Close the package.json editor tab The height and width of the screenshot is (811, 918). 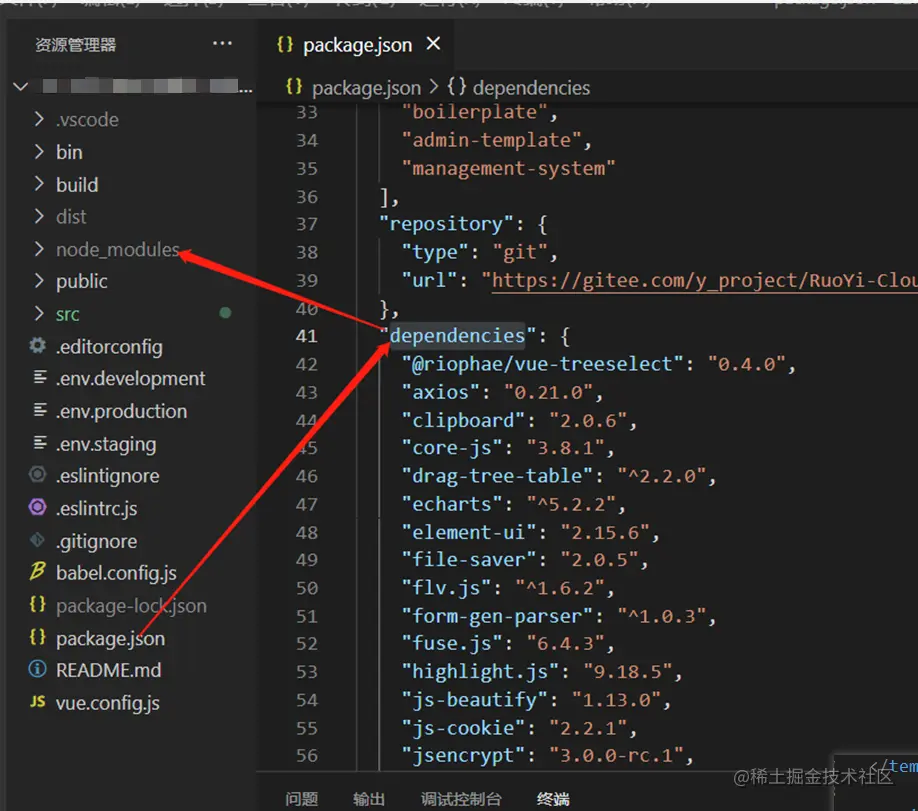point(433,43)
